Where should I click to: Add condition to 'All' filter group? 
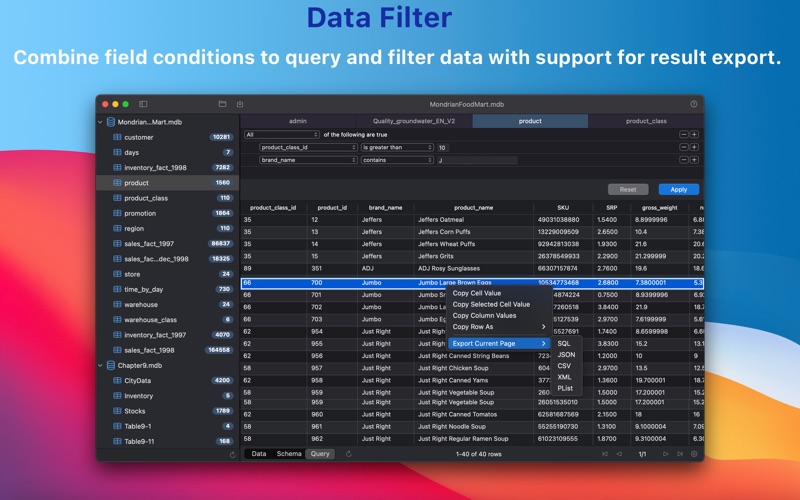coord(694,135)
